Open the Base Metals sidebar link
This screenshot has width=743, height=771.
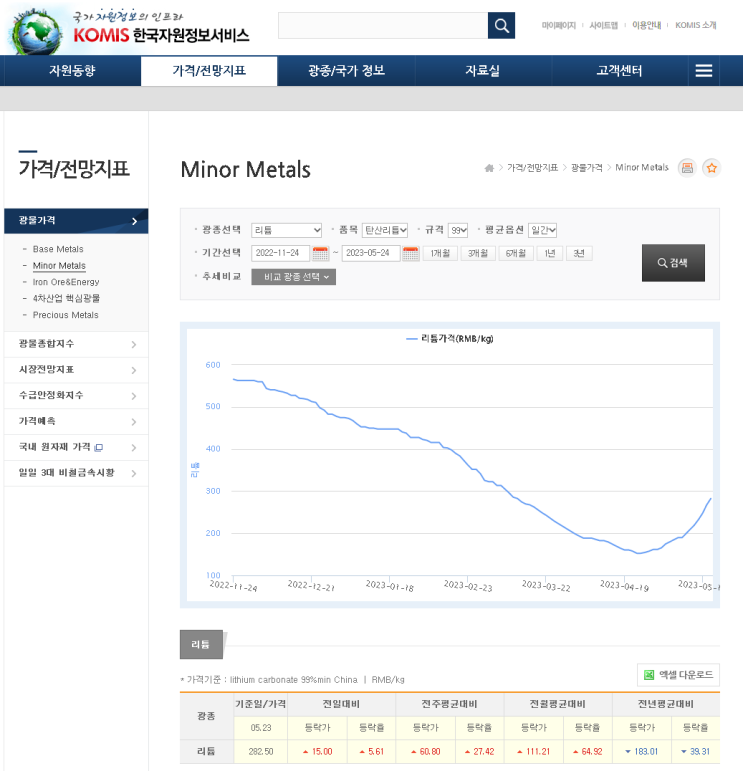point(58,249)
